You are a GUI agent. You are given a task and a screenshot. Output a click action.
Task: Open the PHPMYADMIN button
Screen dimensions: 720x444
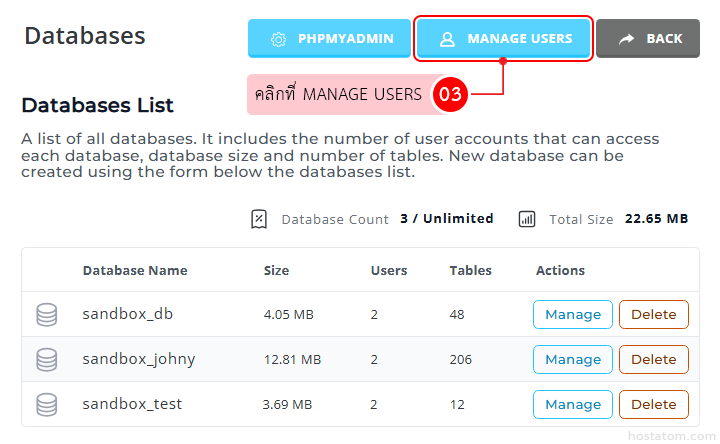pos(329,39)
